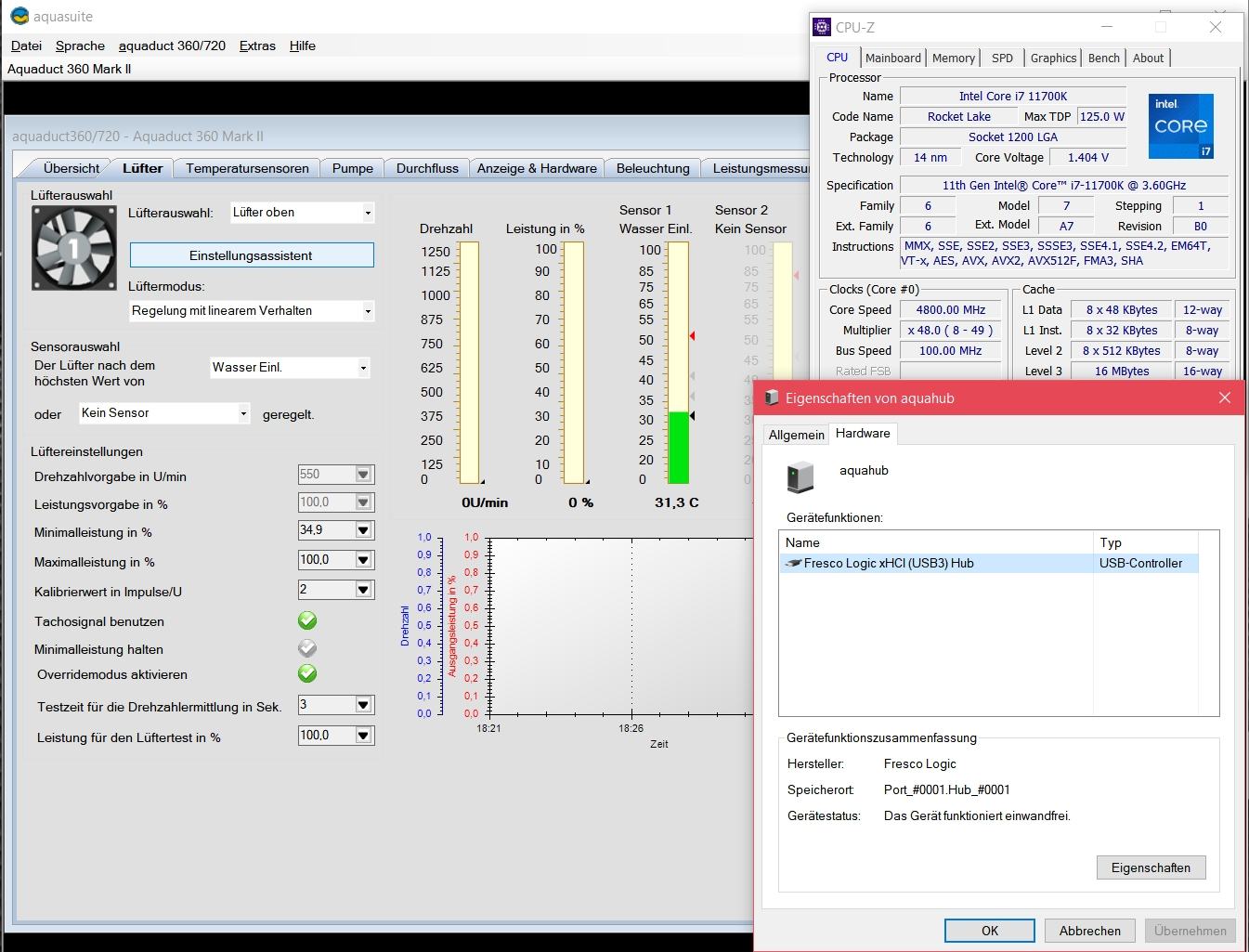Image resolution: width=1249 pixels, height=952 pixels.
Task: Open the Sprache menu
Action: (x=80, y=46)
